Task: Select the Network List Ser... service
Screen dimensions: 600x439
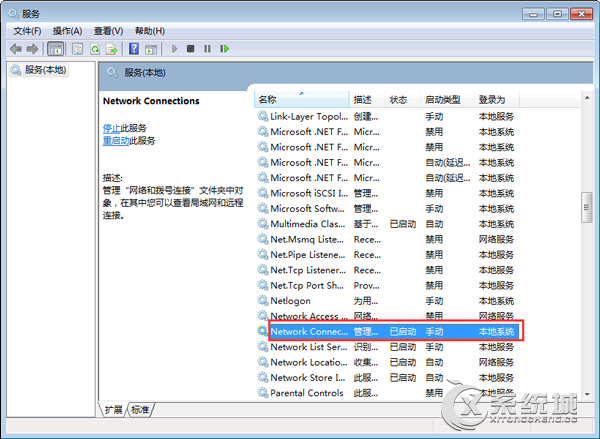Action: (x=388, y=347)
